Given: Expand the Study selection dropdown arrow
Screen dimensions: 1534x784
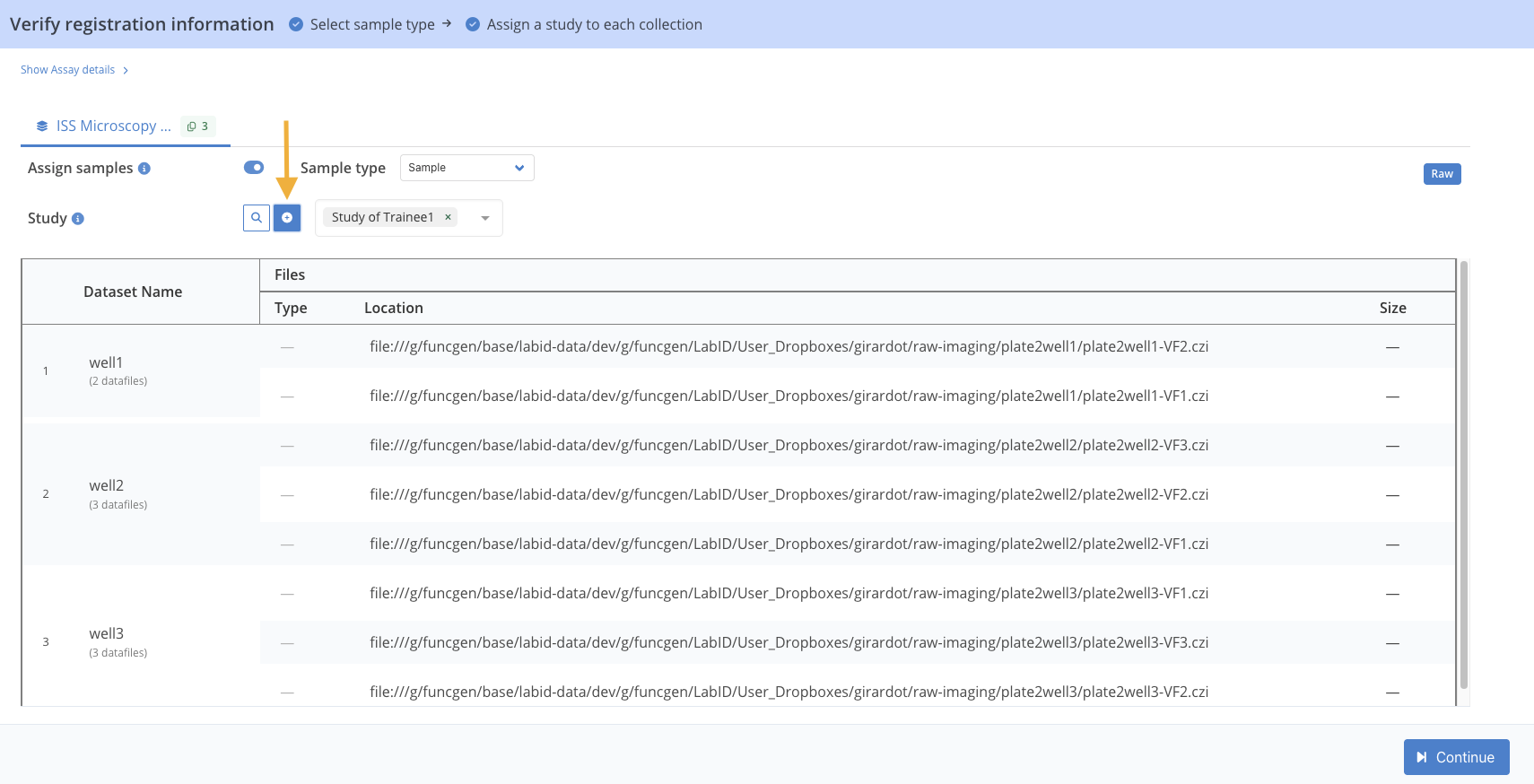Looking at the screenshot, I should click(x=485, y=218).
